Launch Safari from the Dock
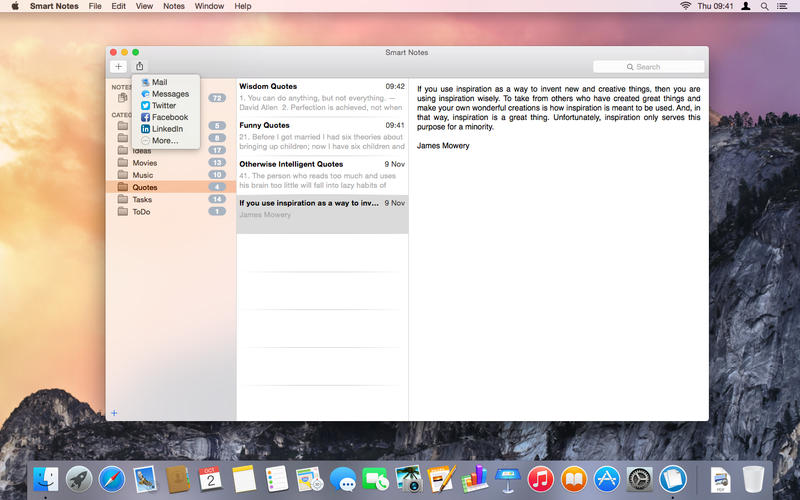800x500 pixels. (x=112, y=480)
